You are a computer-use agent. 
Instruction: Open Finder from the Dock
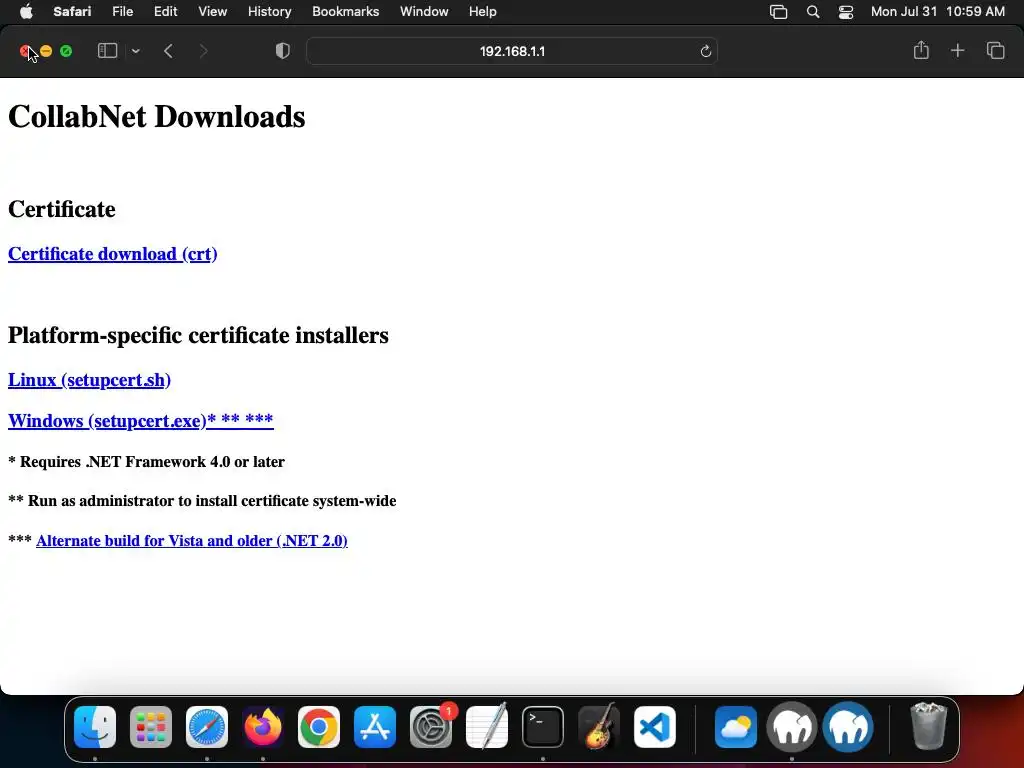point(95,727)
